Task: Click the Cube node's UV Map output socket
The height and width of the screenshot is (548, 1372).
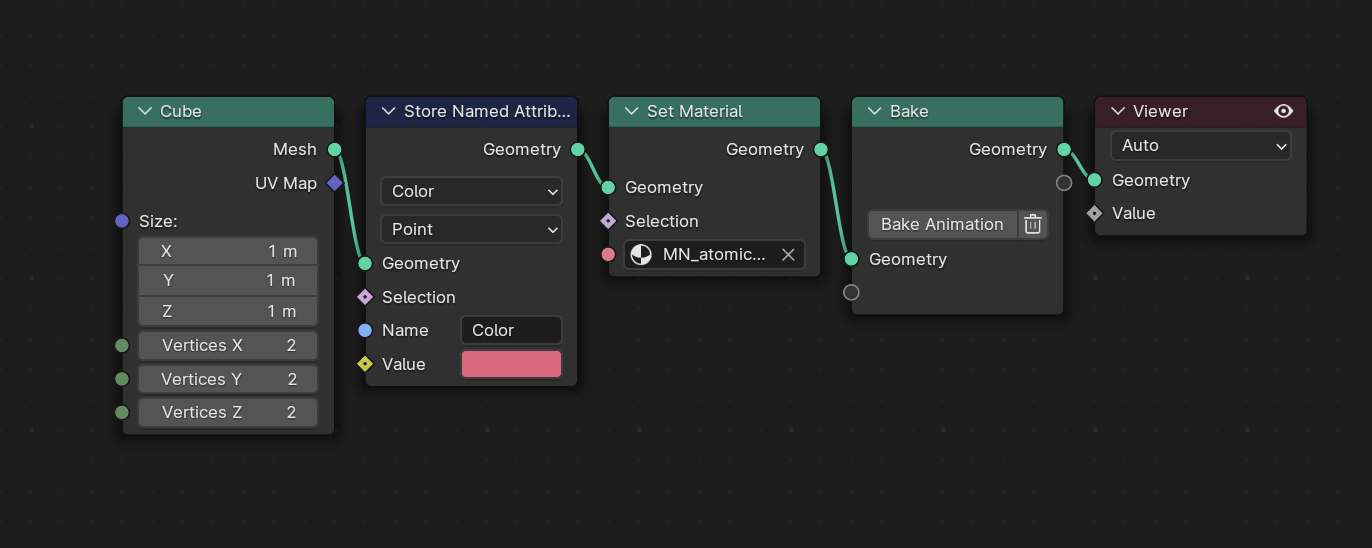Action: 335,183
